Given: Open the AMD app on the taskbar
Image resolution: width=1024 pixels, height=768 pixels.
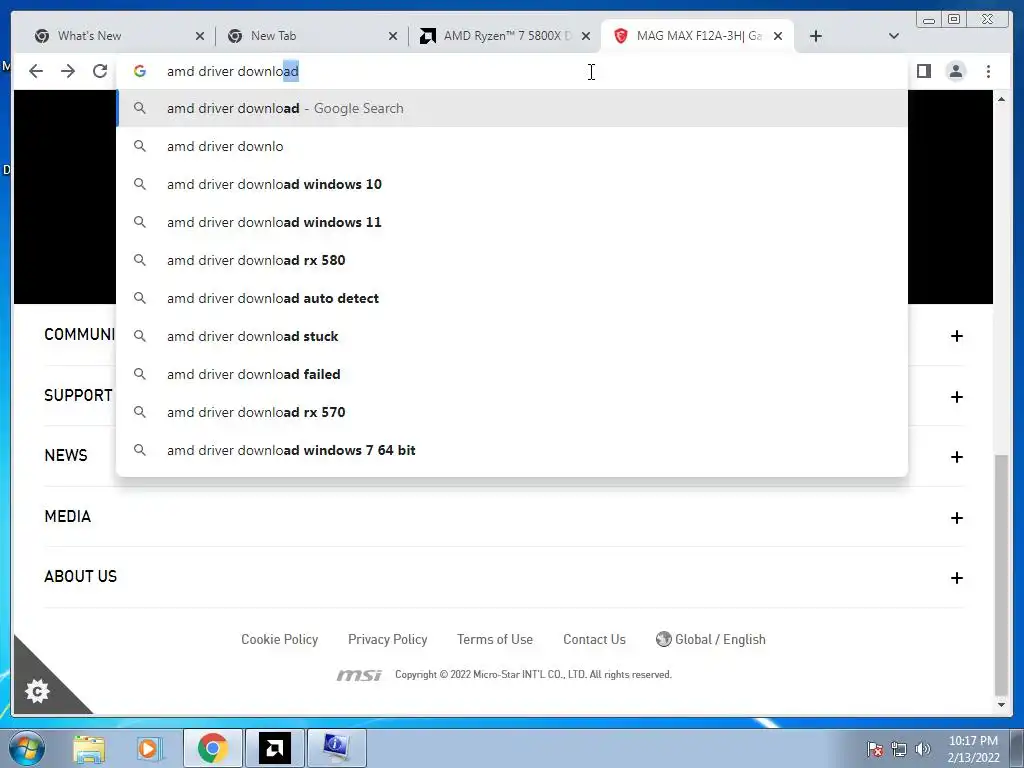Looking at the screenshot, I should 274,748.
